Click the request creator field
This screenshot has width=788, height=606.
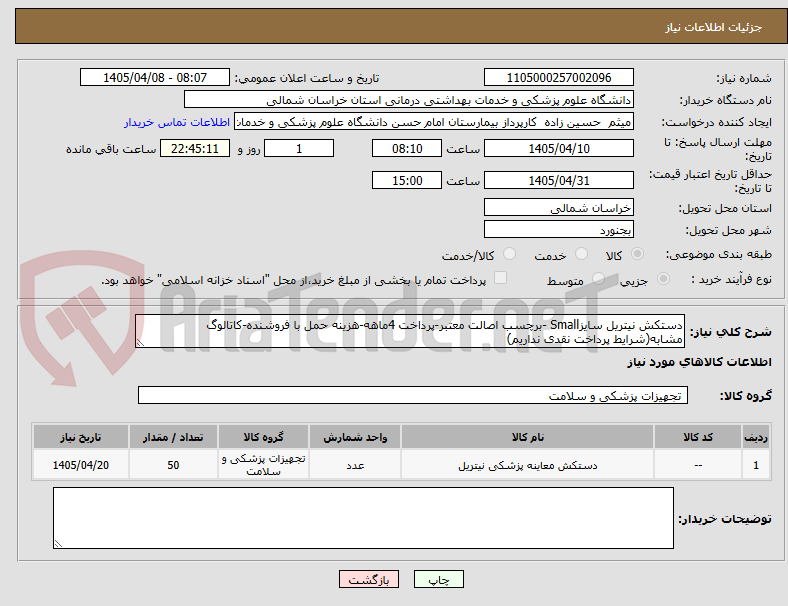click(434, 122)
